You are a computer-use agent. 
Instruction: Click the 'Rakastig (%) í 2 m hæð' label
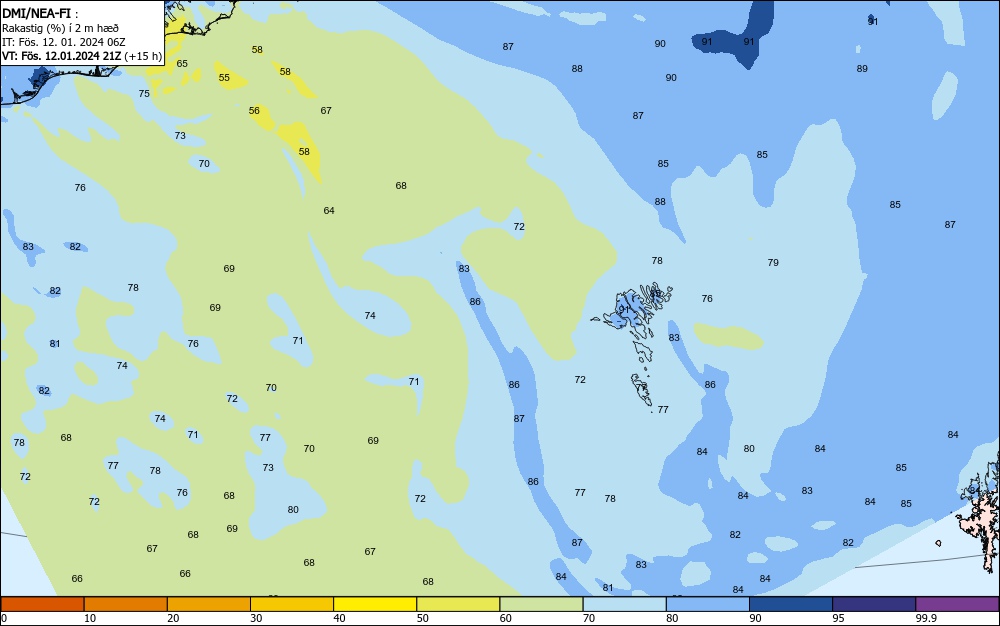[x=60, y=28]
